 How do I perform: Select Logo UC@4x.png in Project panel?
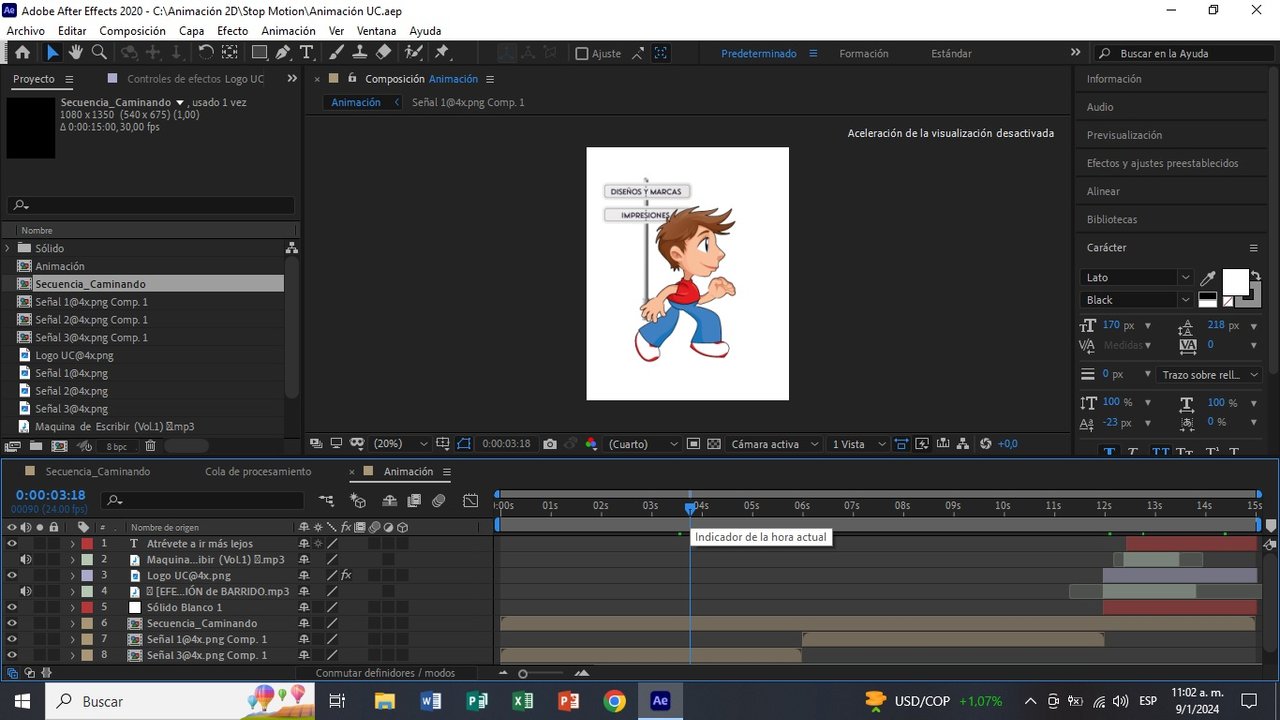coord(74,355)
